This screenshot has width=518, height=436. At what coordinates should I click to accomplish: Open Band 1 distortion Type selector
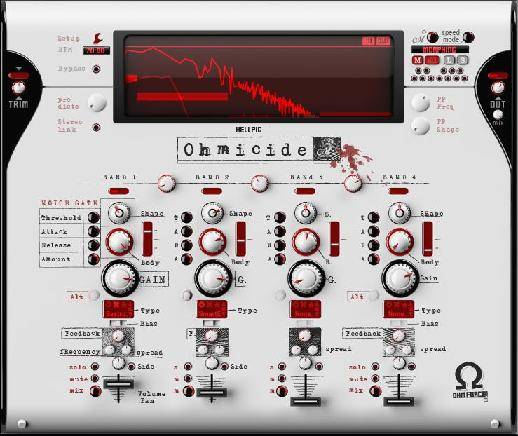118,309
